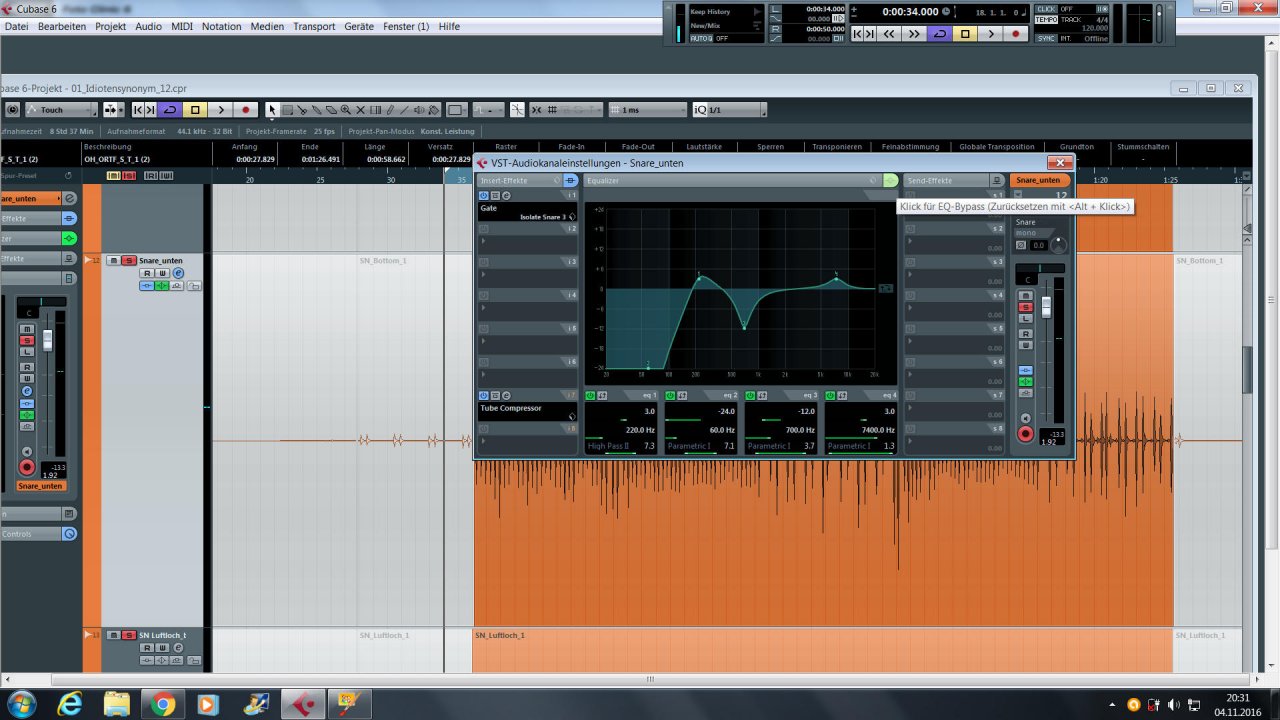Enable record in the inspector channel strip

pos(26,467)
